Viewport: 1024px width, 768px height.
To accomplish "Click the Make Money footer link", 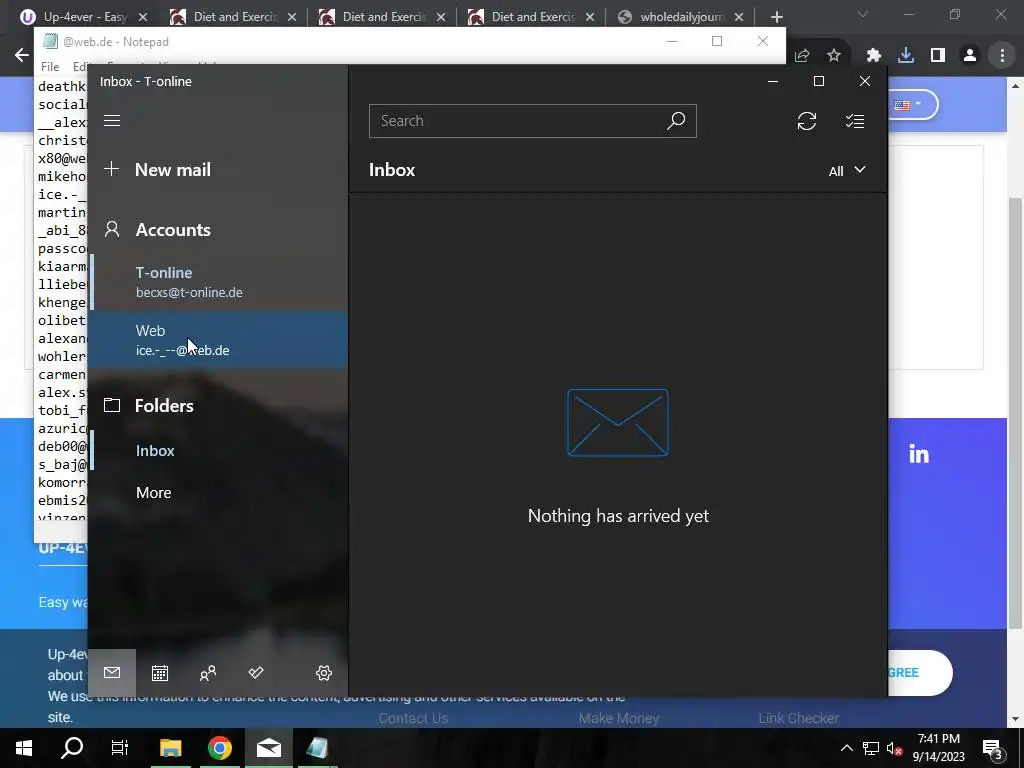I will [x=618, y=718].
